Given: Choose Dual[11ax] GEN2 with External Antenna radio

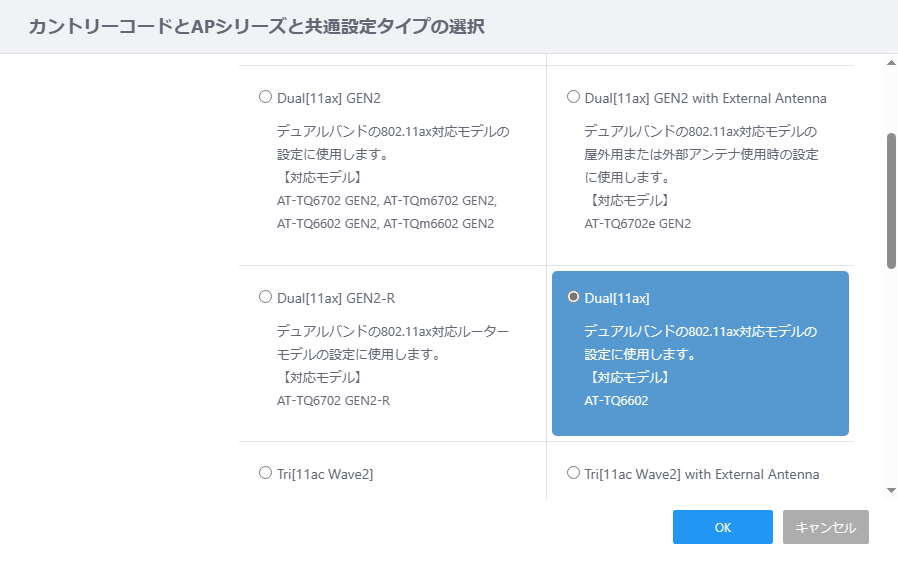Looking at the screenshot, I should (573, 97).
